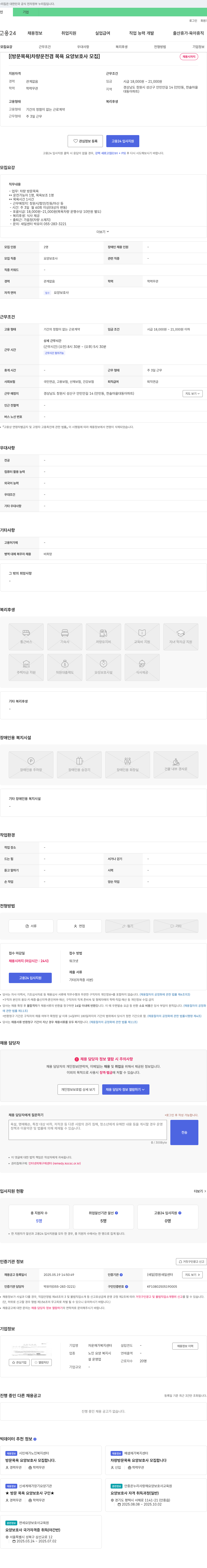Image resolution: width=207 pixels, height=1568 pixels.
Task: Click 자격 tag beside 요양보호사 license
Action: (x=47, y=293)
